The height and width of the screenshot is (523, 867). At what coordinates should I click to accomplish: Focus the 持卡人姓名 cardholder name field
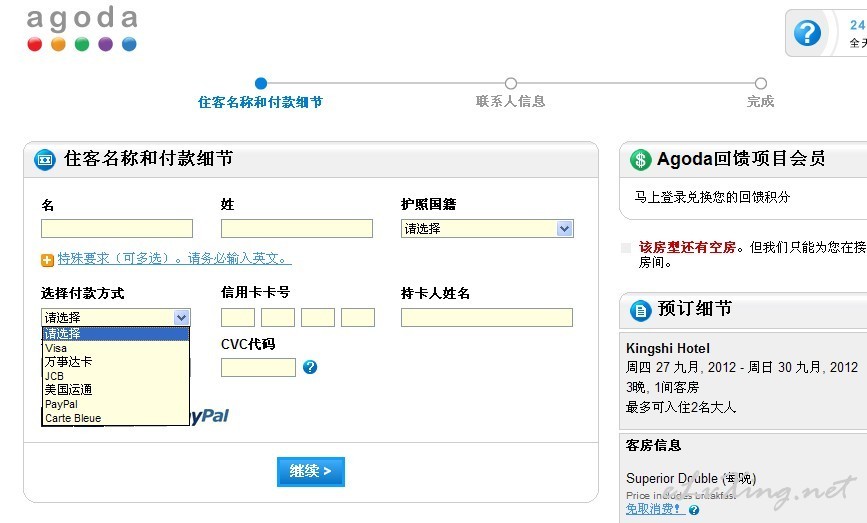tap(487, 317)
